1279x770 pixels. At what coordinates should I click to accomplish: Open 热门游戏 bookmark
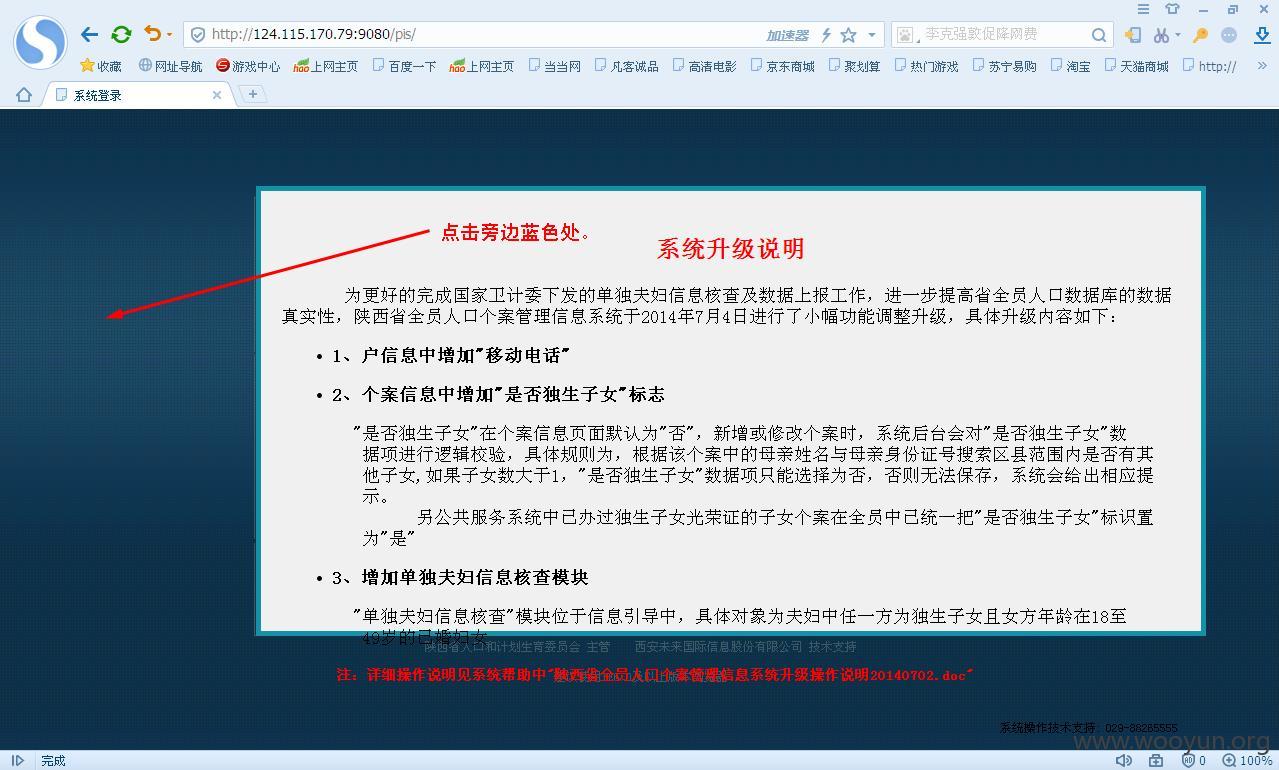click(926, 66)
